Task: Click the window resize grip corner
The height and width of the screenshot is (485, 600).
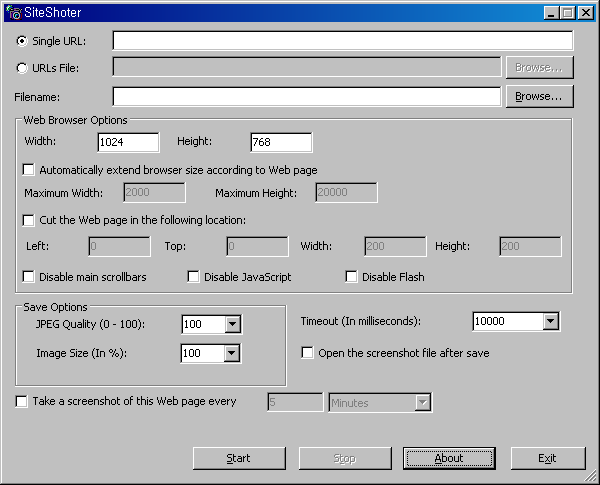Action: pyautogui.click(x=591, y=476)
